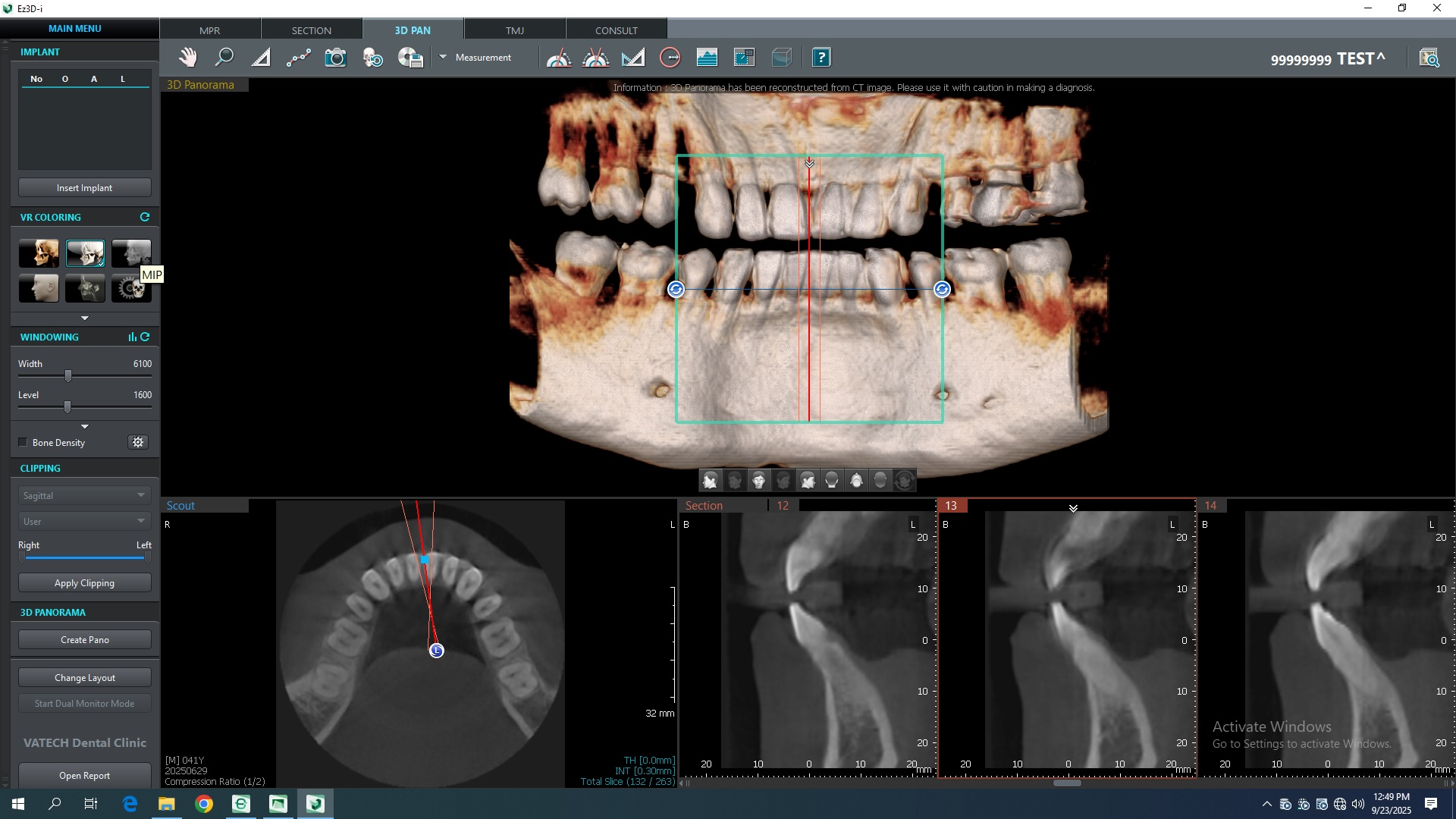
Task: Reset VR coloring with refresh icon
Action: coord(145,218)
